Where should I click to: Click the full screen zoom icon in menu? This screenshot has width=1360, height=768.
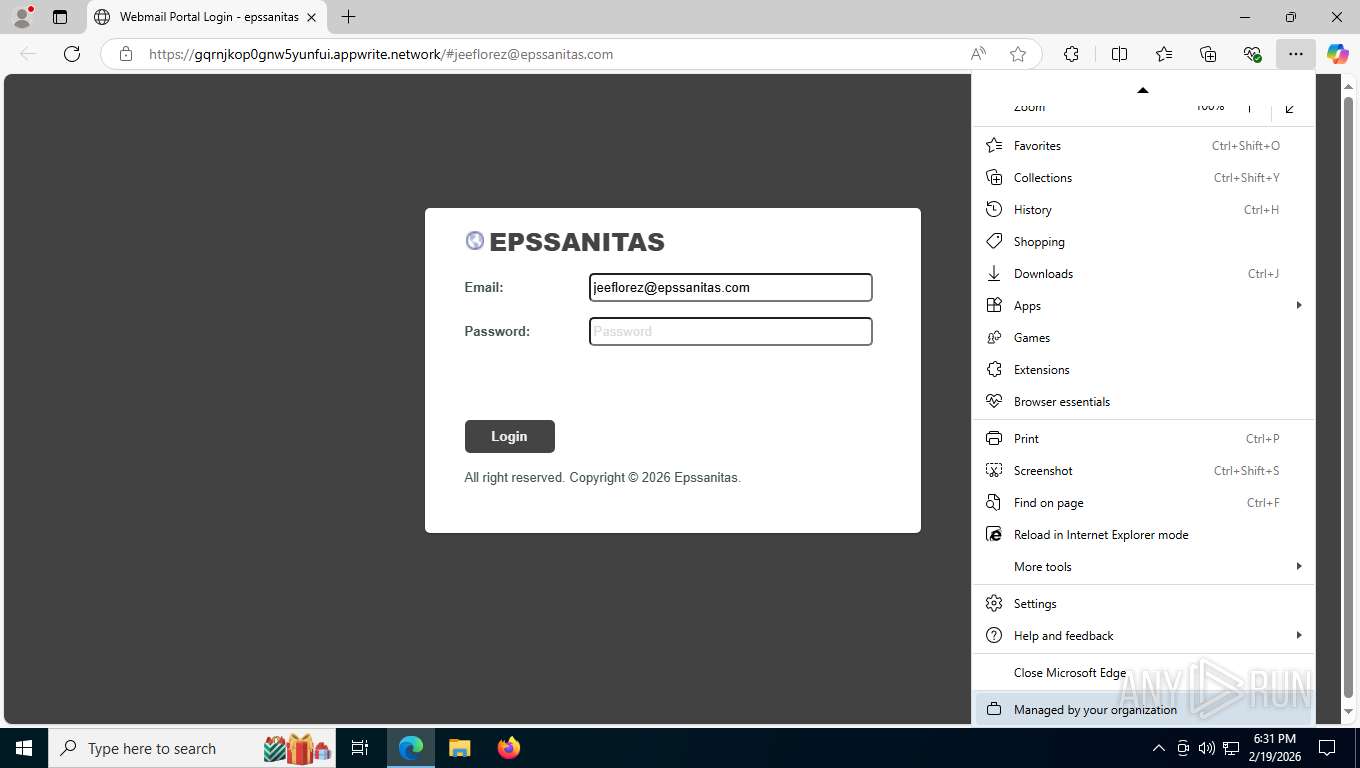coord(1290,107)
